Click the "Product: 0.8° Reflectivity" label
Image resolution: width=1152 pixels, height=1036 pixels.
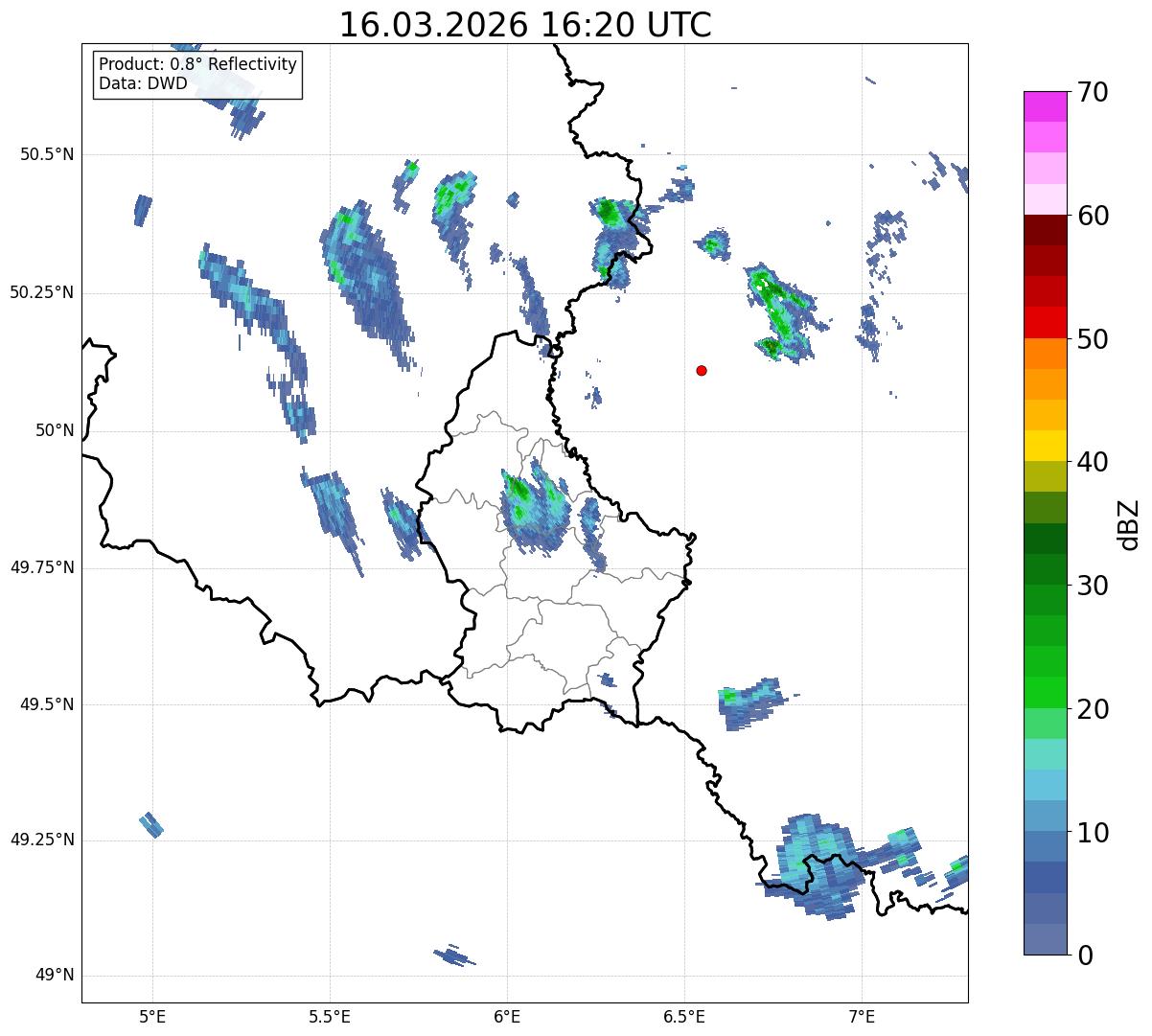point(198,64)
